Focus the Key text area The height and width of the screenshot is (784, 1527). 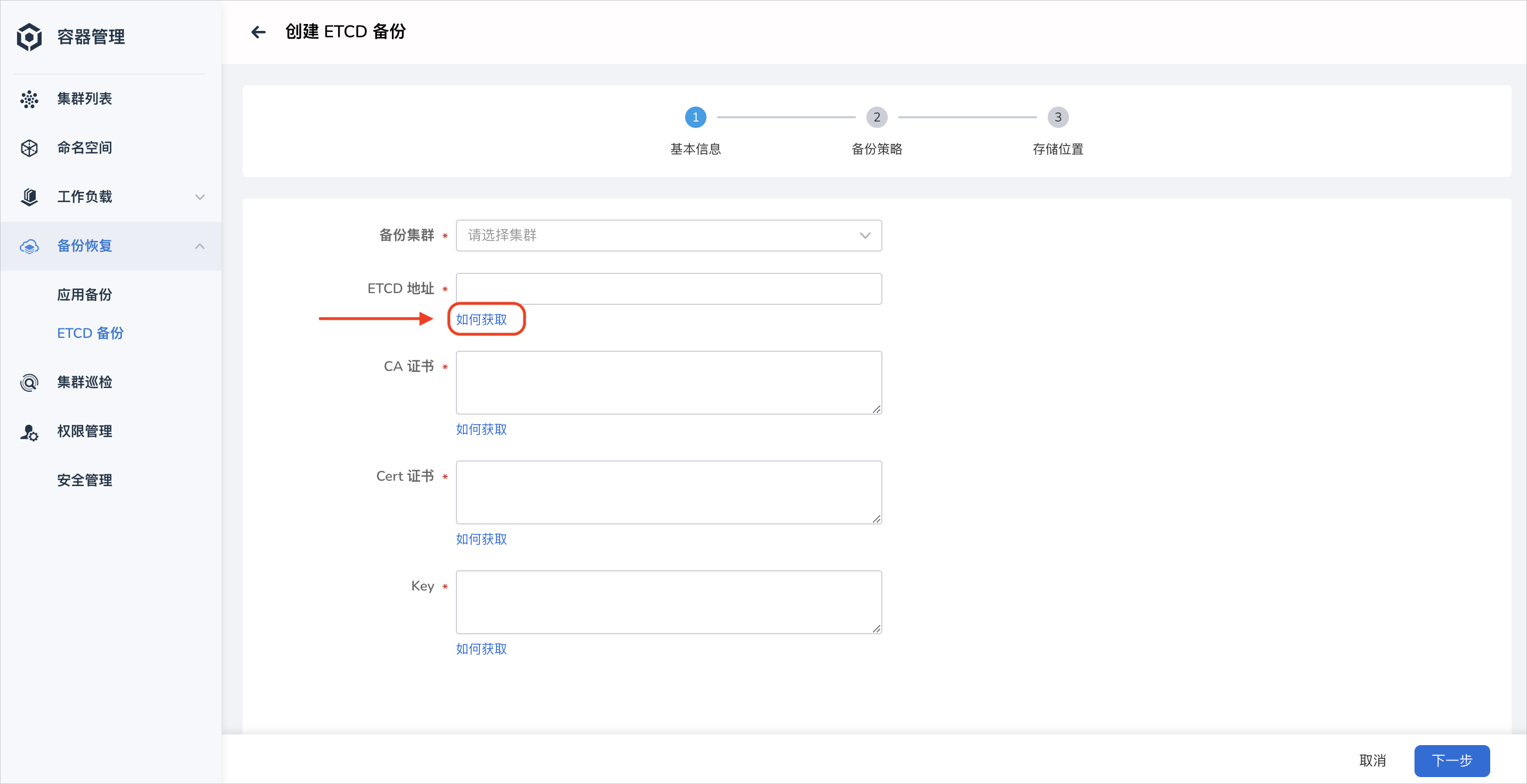[x=669, y=602]
